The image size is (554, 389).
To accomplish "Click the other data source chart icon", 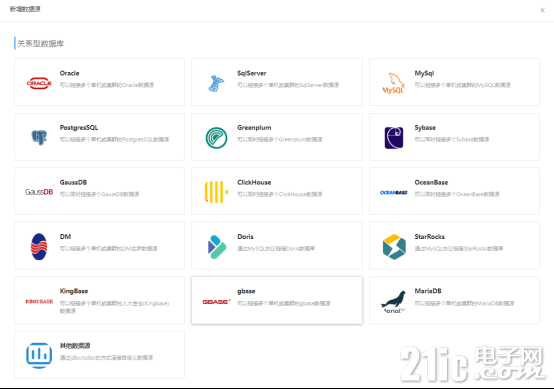I will (39, 355).
